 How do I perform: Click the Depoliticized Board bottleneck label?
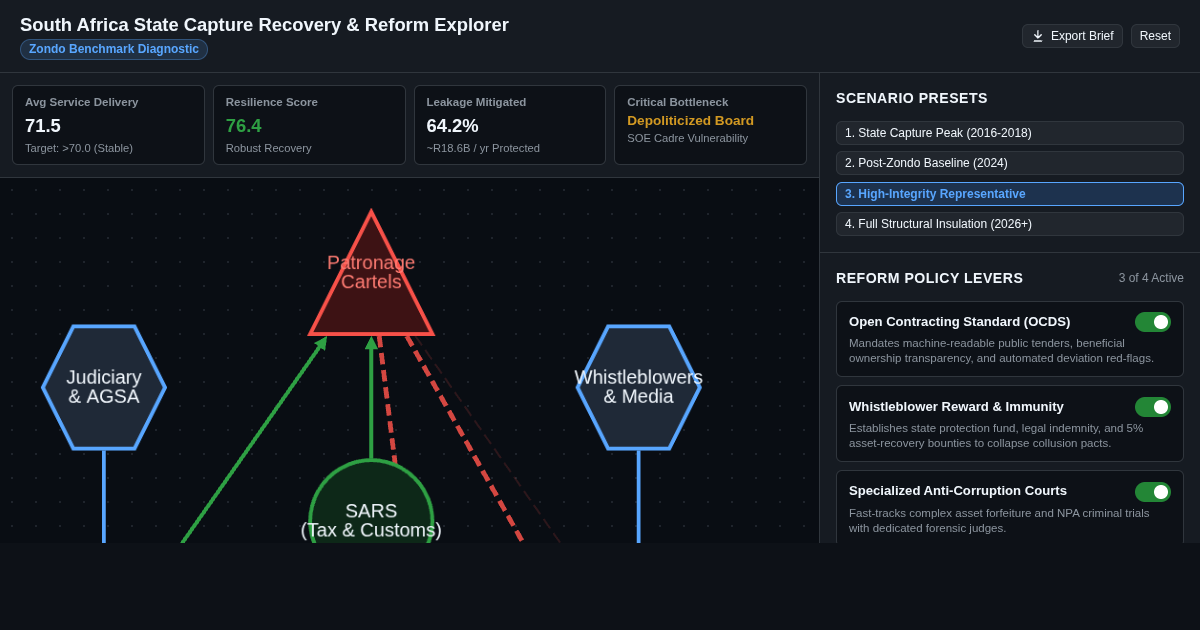click(691, 120)
